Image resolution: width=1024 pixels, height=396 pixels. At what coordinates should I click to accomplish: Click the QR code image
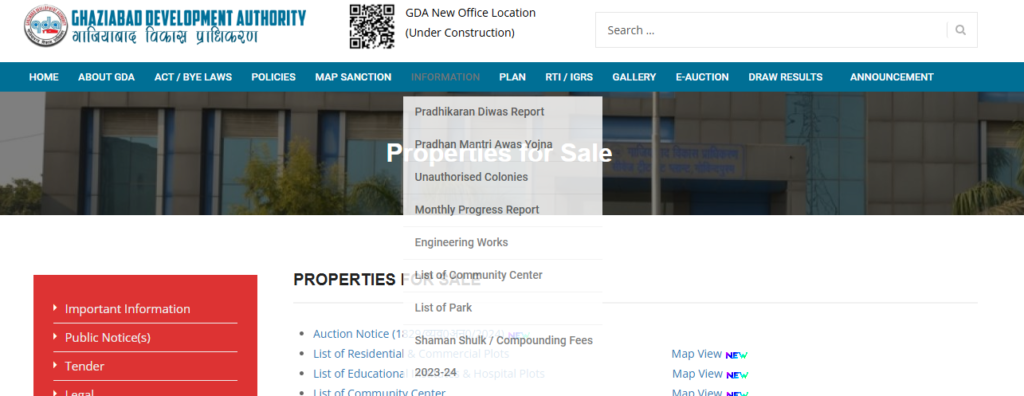[372, 26]
